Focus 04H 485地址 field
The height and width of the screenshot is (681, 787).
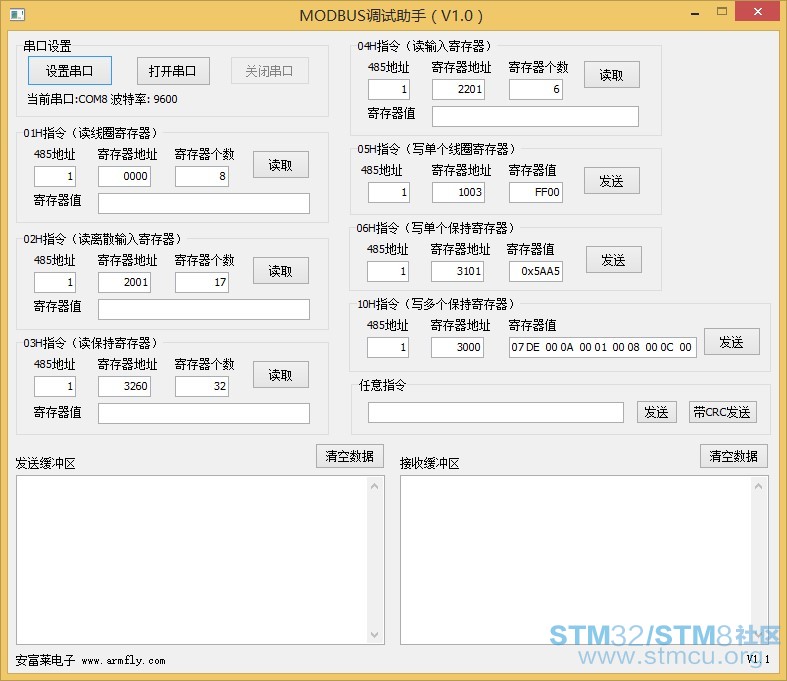click(389, 89)
